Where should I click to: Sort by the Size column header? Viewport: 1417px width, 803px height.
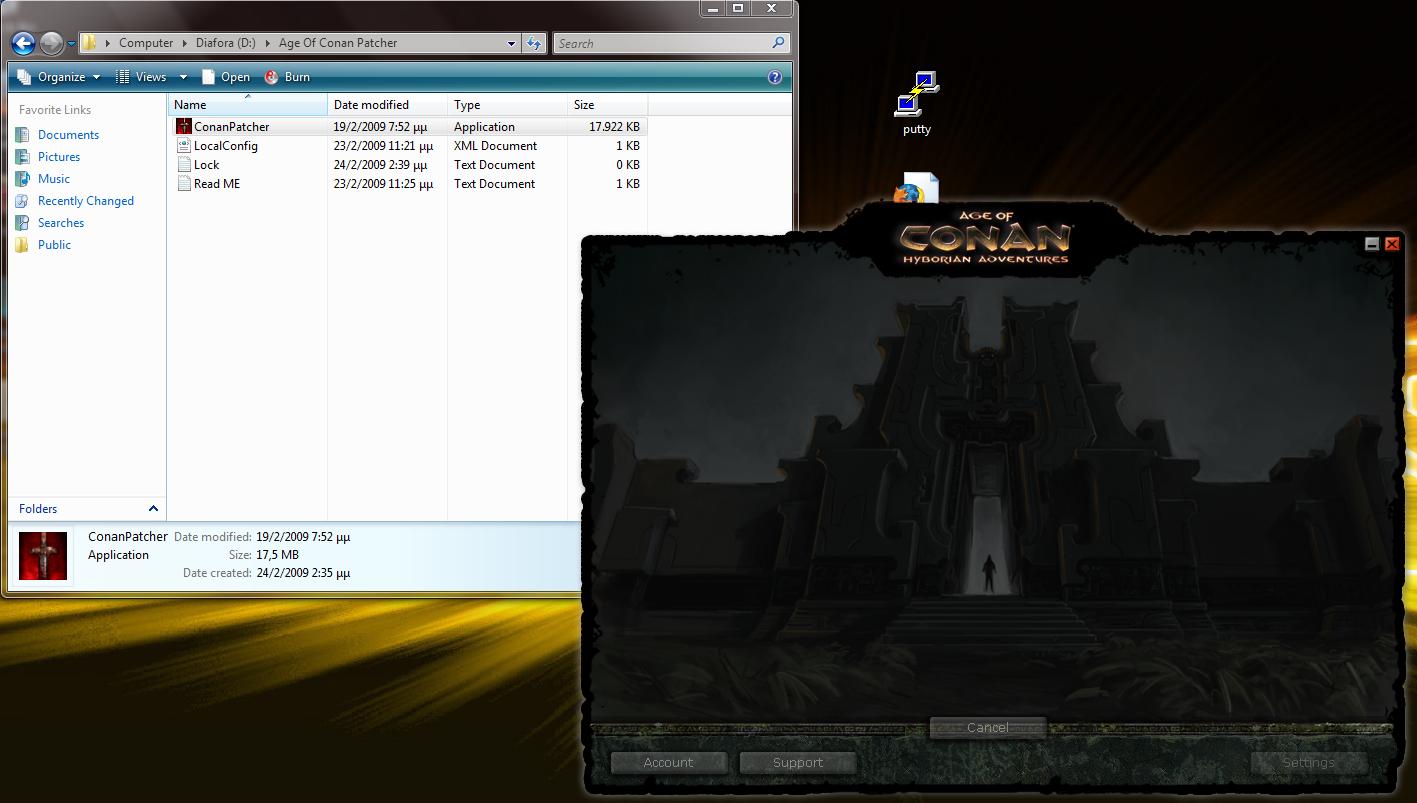coord(608,105)
